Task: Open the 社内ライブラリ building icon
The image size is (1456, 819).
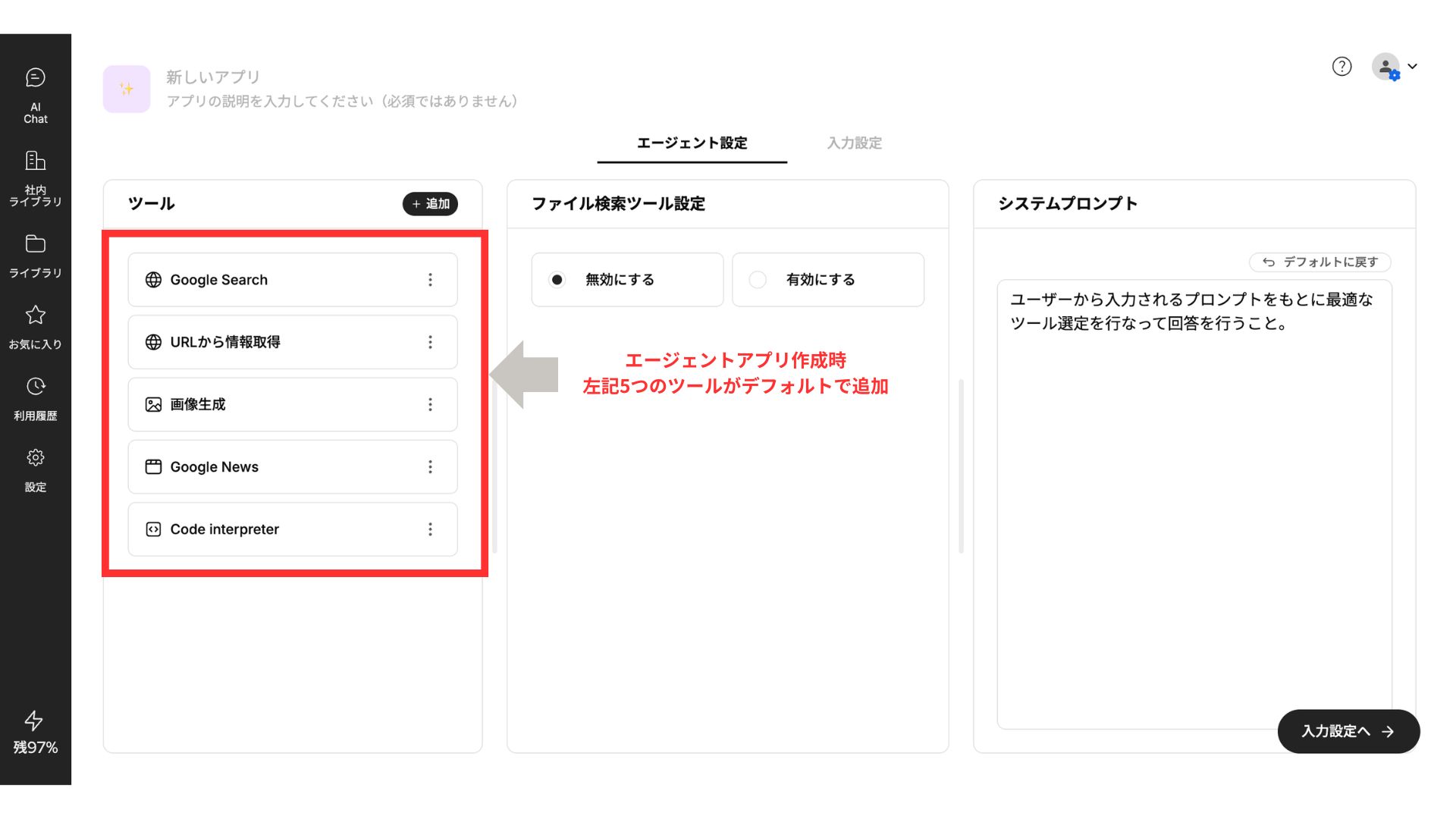Action: 35,161
